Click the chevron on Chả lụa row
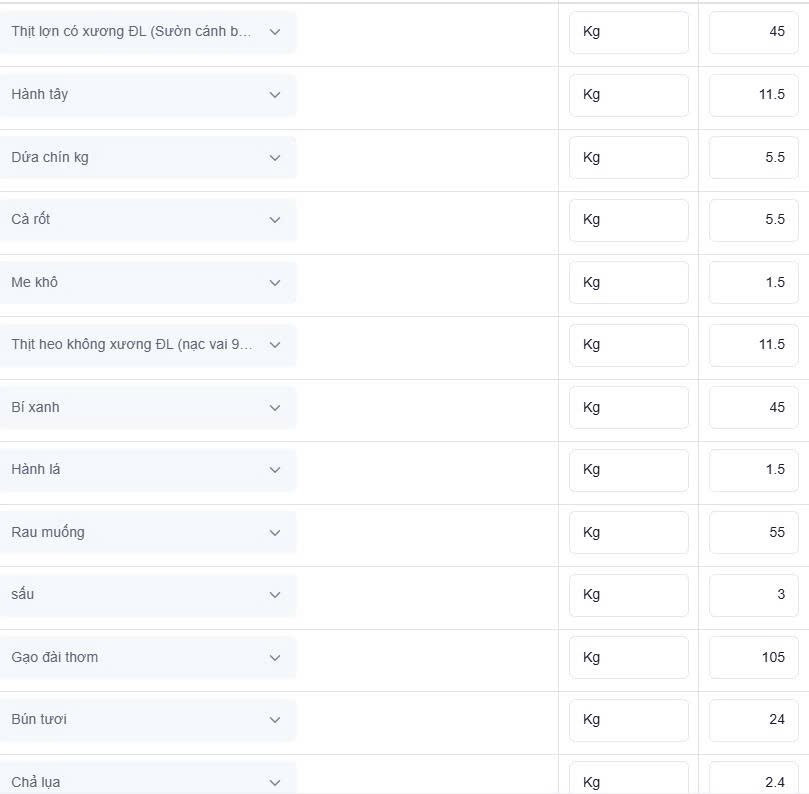Screen dimensions: 809x794 275,783
